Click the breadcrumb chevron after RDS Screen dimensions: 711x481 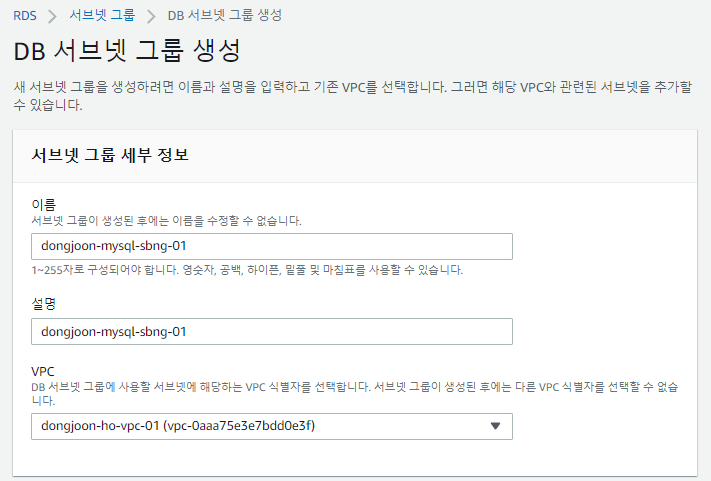tap(53, 17)
